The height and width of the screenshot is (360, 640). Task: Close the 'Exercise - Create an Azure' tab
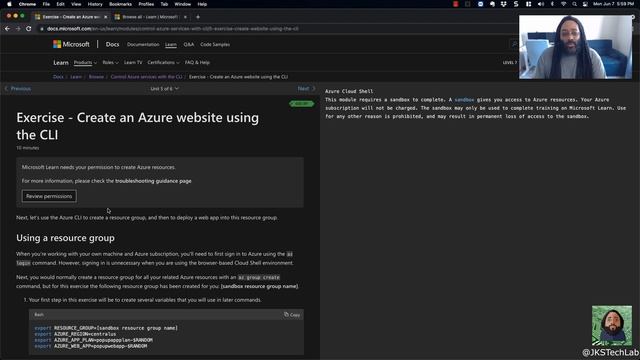click(x=105, y=17)
